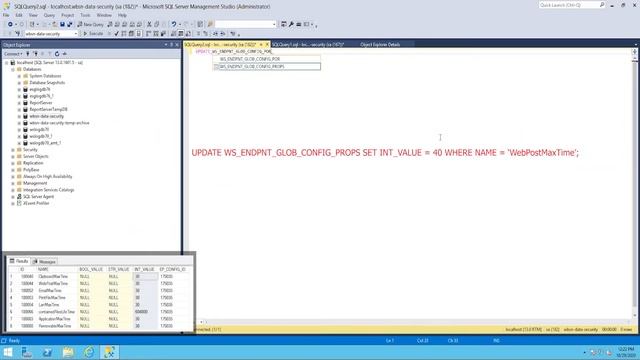This screenshot has width=640, height=360.
Task: Click the Activity Monitor icon in Object Explorer
Action: coord(64,54)
